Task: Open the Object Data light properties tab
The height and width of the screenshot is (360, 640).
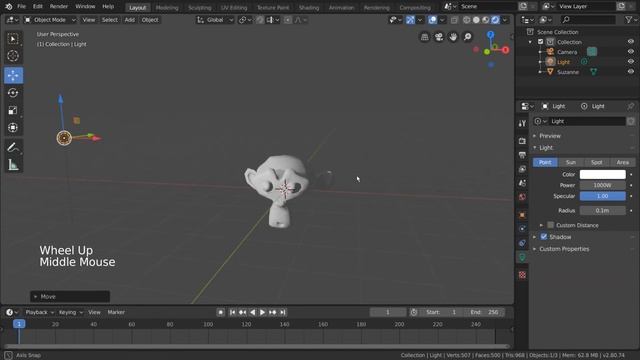Action: (x=522, y=257)
